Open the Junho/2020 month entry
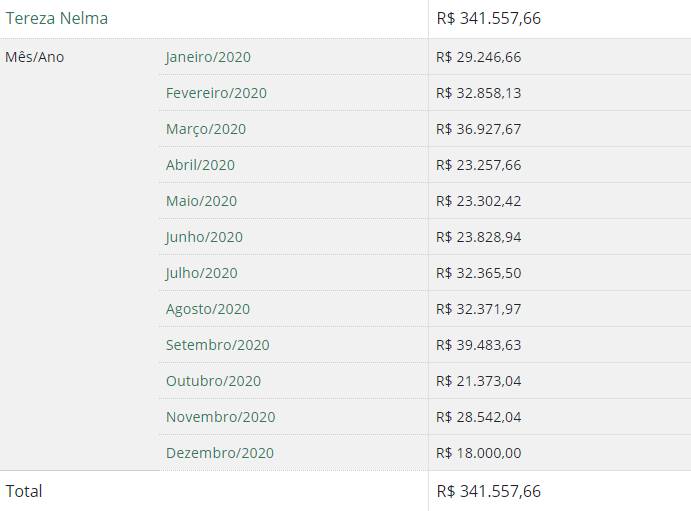The height and width of the screenshot is (511, 691). click(x=204, y=237)
